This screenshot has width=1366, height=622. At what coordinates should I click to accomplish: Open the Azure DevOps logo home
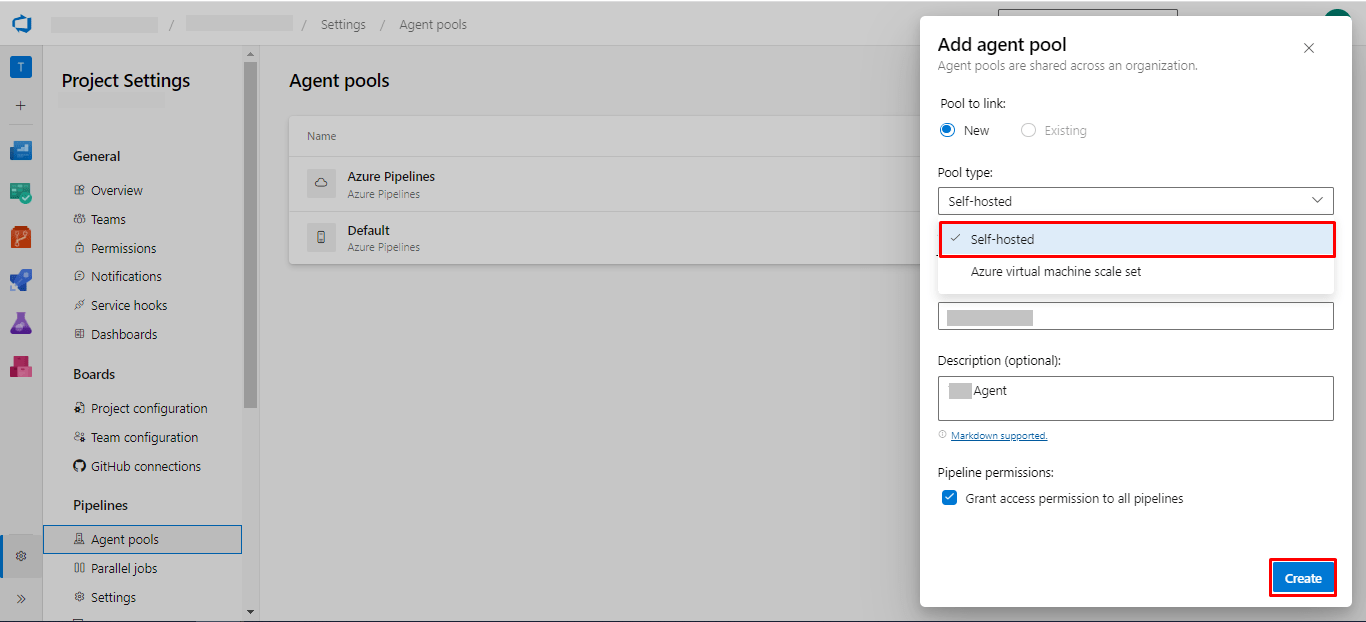click(21, 23)
